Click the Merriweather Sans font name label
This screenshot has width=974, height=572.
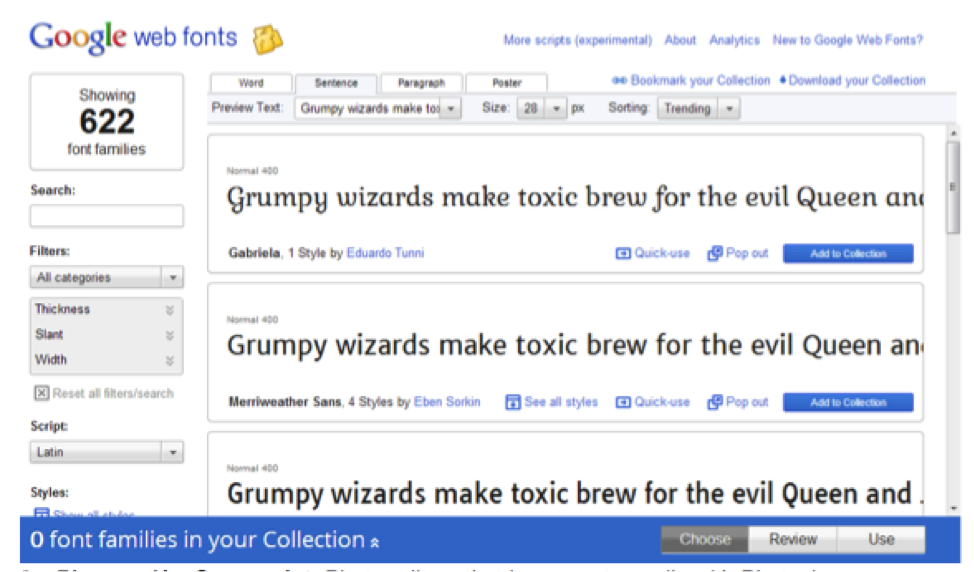point(285,402)
